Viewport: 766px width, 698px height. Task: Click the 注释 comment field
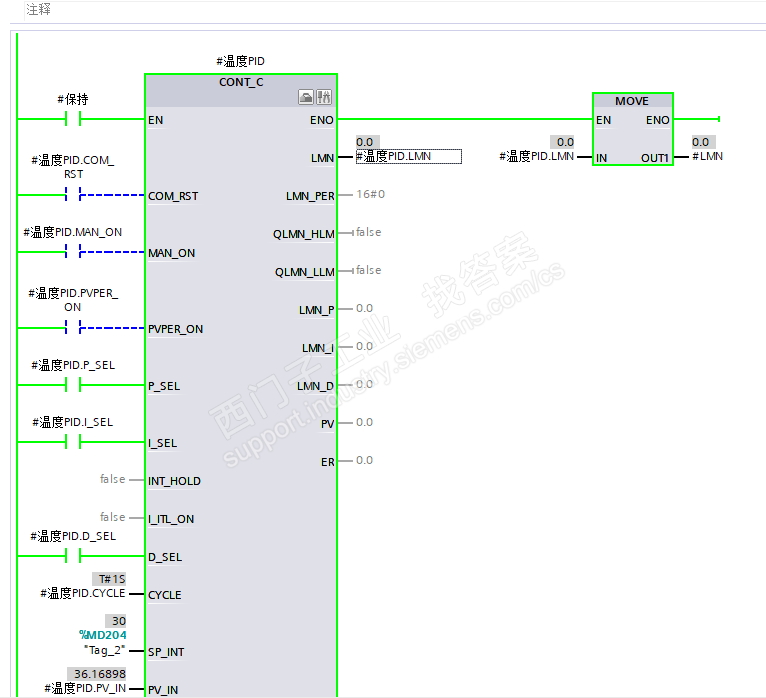pos(39,9)
